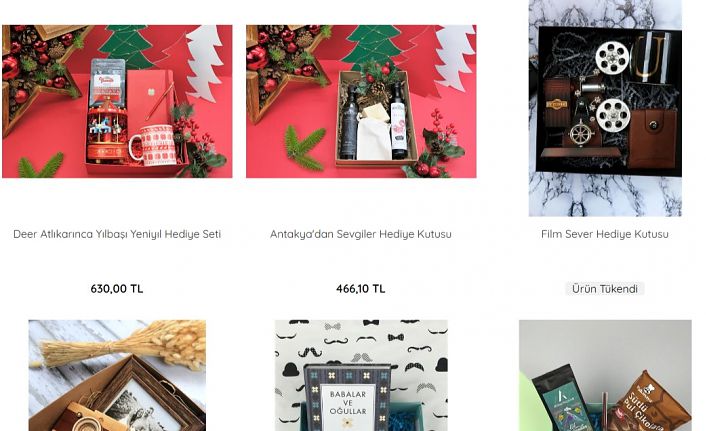Click the red carousel music box in the Deer set
706x431 pixels.
107,131
